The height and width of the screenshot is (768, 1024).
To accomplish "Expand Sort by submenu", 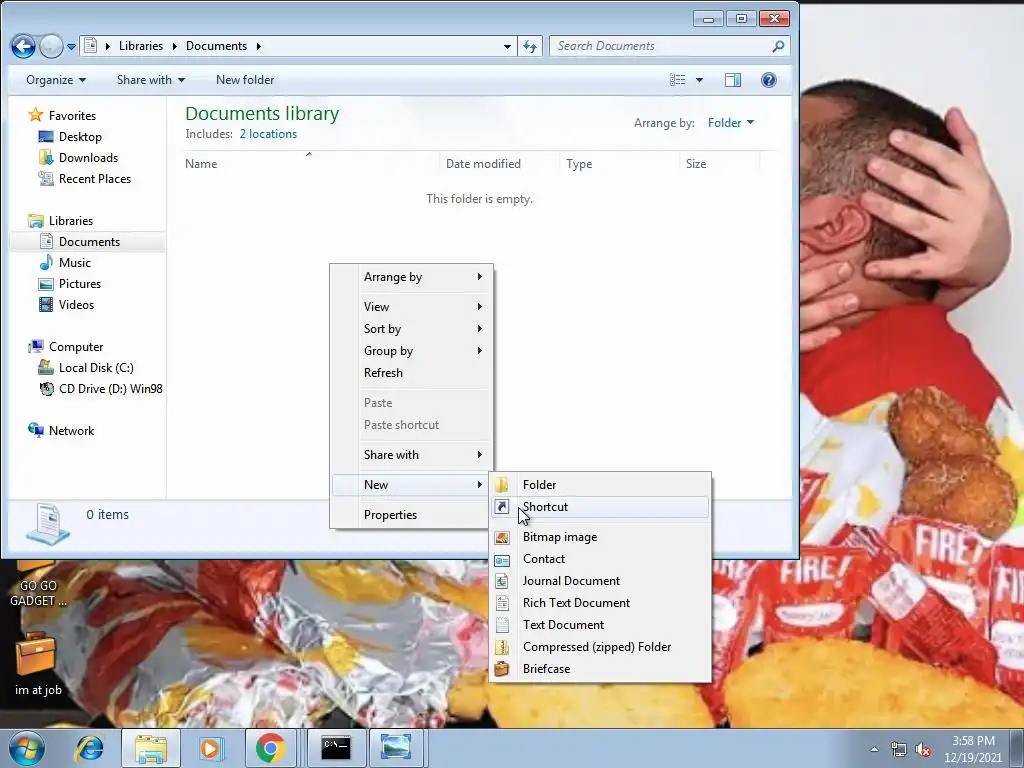I will pos(411,328).
